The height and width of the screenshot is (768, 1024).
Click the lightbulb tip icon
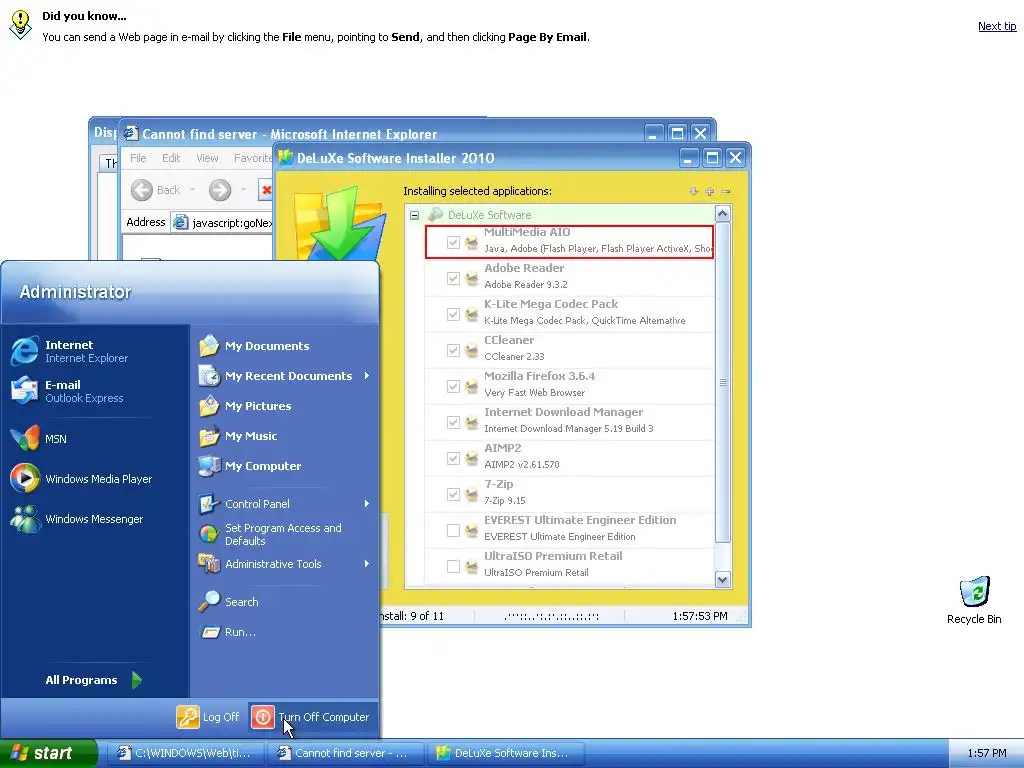coord(21,24)
